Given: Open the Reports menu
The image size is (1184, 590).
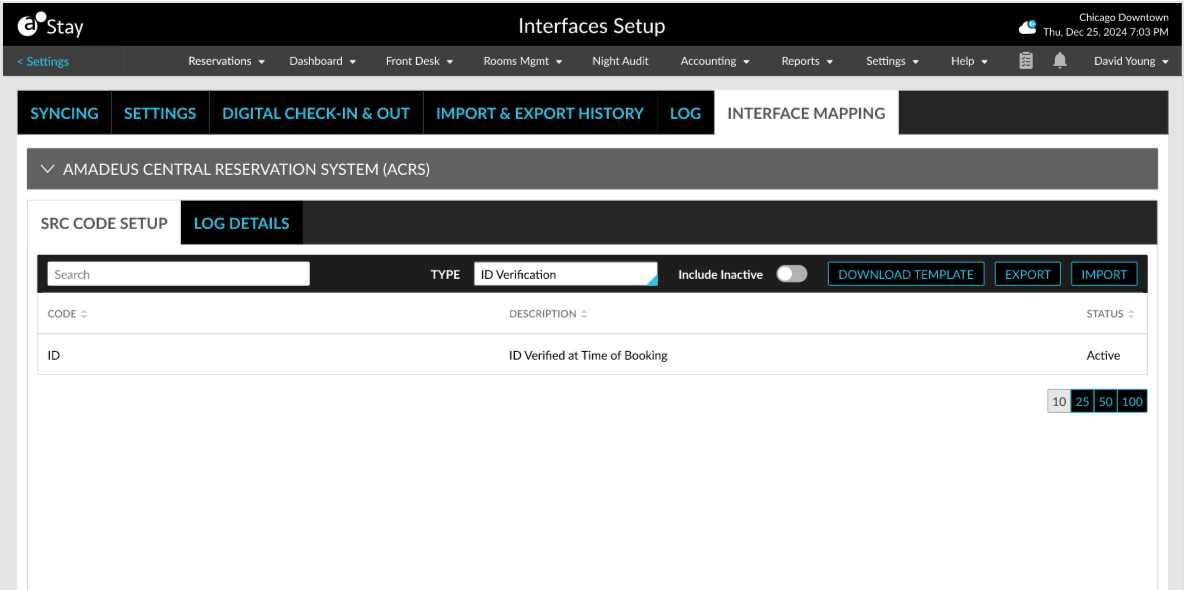Looking at the screenshot, I should pyautogui.click(x=807, y=61).
